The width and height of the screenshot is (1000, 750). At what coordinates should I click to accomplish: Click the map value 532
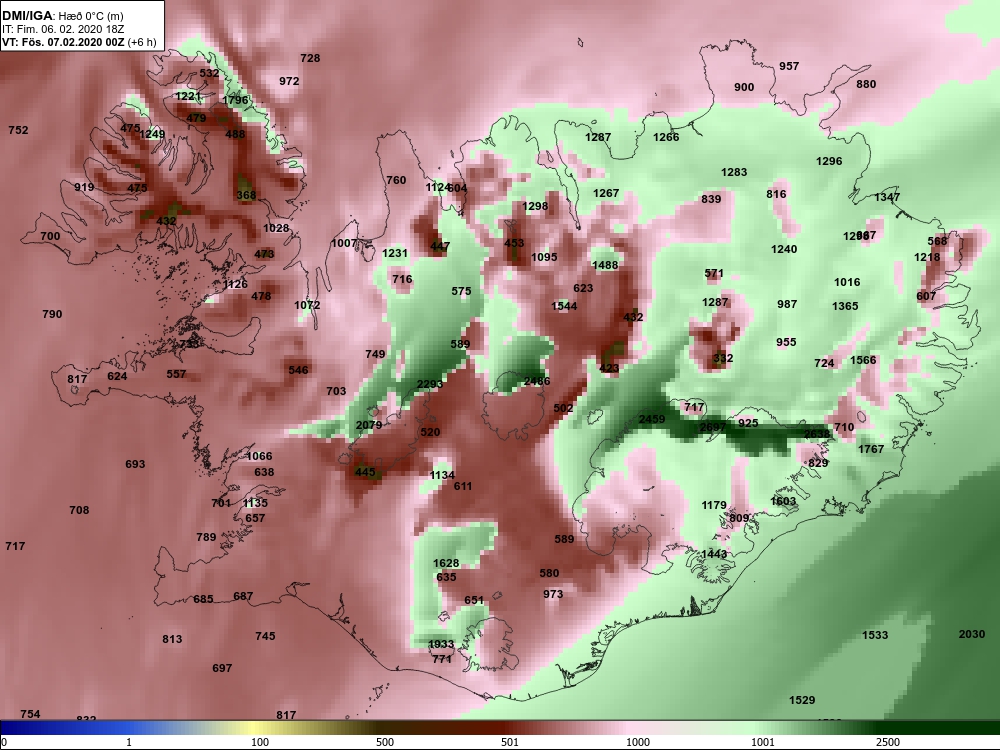point(209,73)
